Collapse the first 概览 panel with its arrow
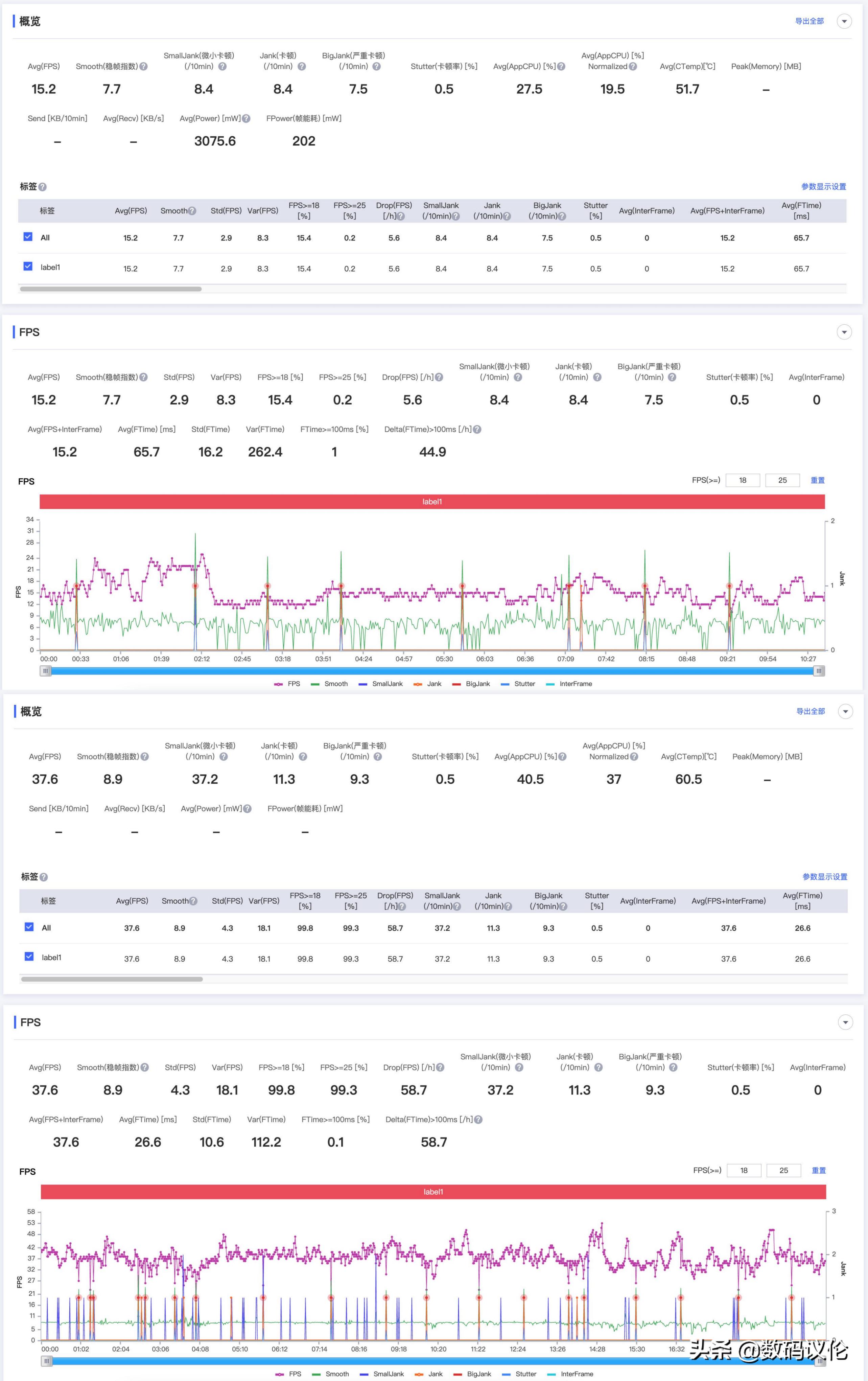 [x=844, y=22]
